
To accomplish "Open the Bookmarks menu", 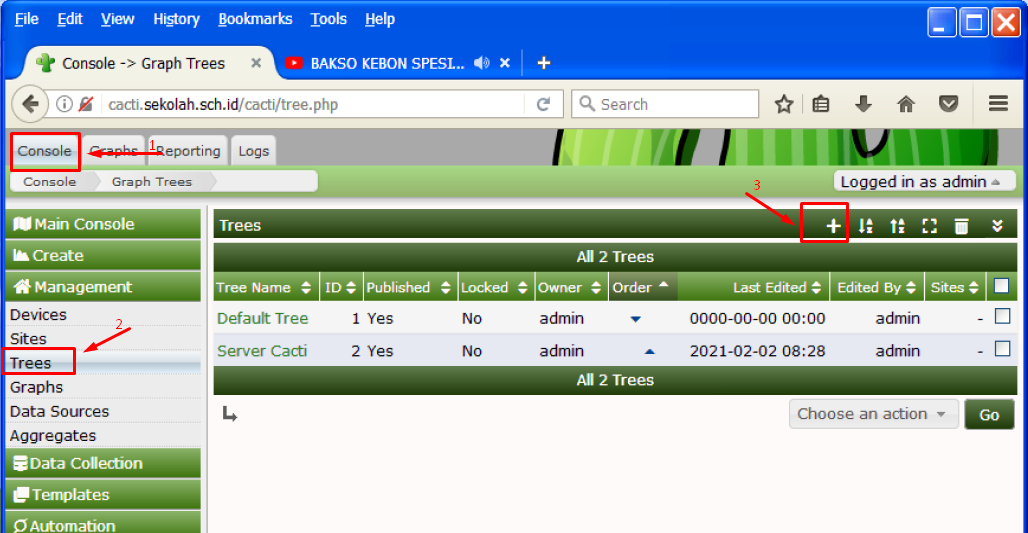I will click(255, 19).
